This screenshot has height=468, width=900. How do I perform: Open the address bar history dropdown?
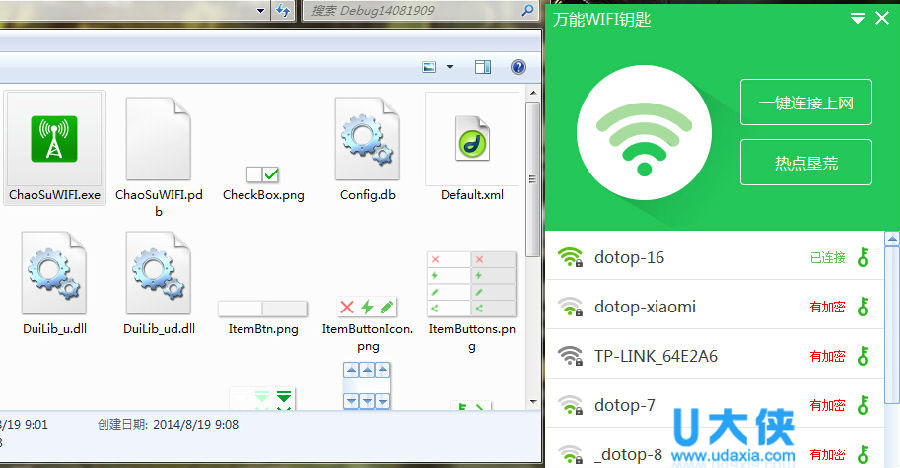point(260,10)
